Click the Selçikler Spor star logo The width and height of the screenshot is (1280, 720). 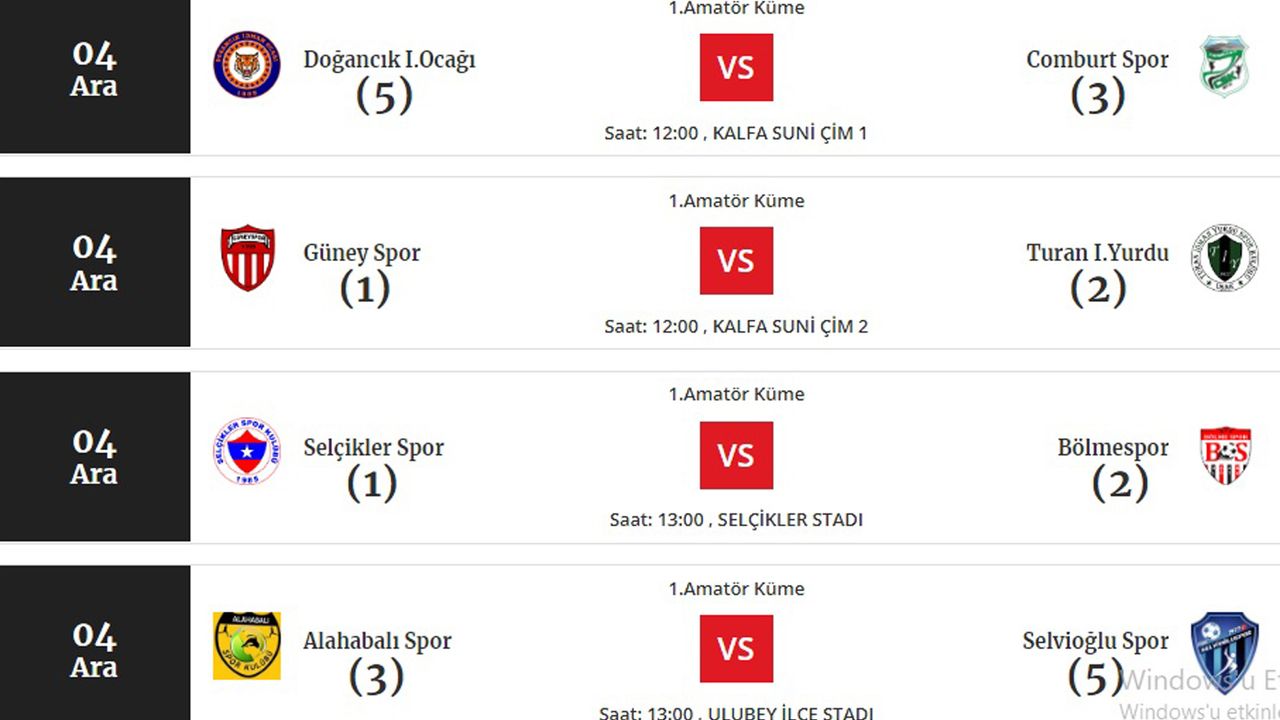coord(247,451)
